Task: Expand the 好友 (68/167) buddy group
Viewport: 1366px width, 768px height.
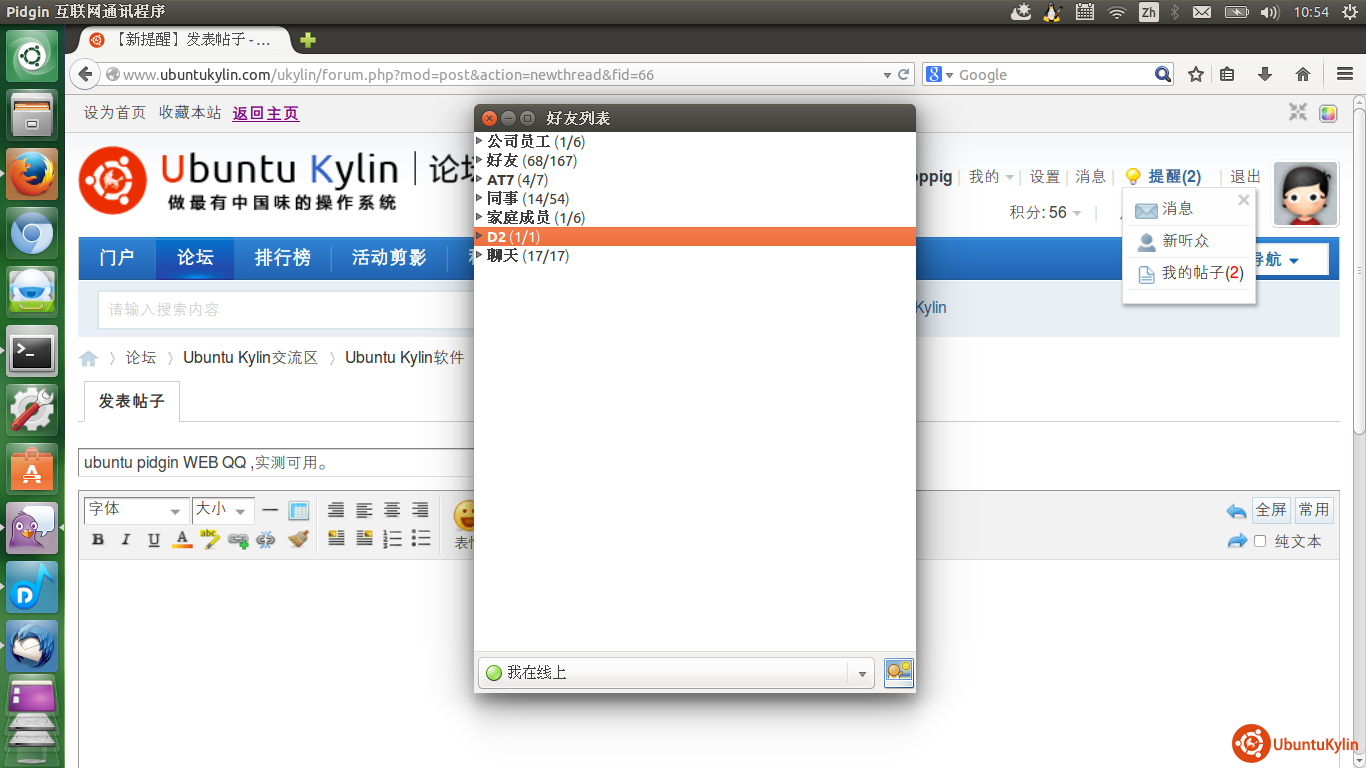Action: [480, 160]
